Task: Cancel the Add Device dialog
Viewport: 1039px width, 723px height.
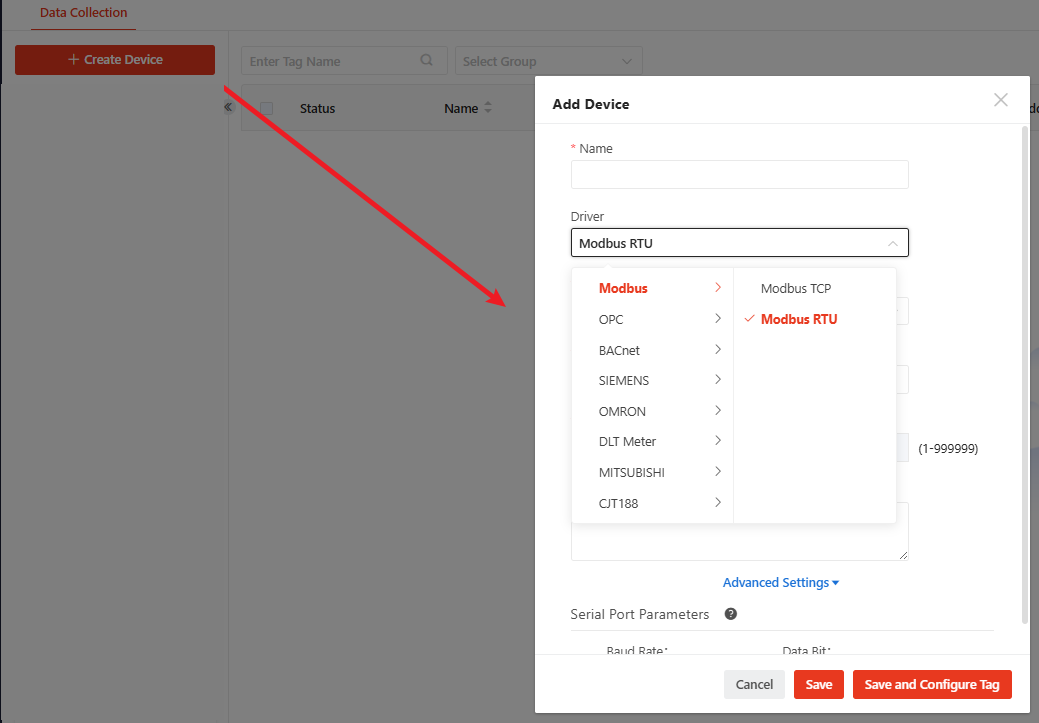Action: [754, 684]
